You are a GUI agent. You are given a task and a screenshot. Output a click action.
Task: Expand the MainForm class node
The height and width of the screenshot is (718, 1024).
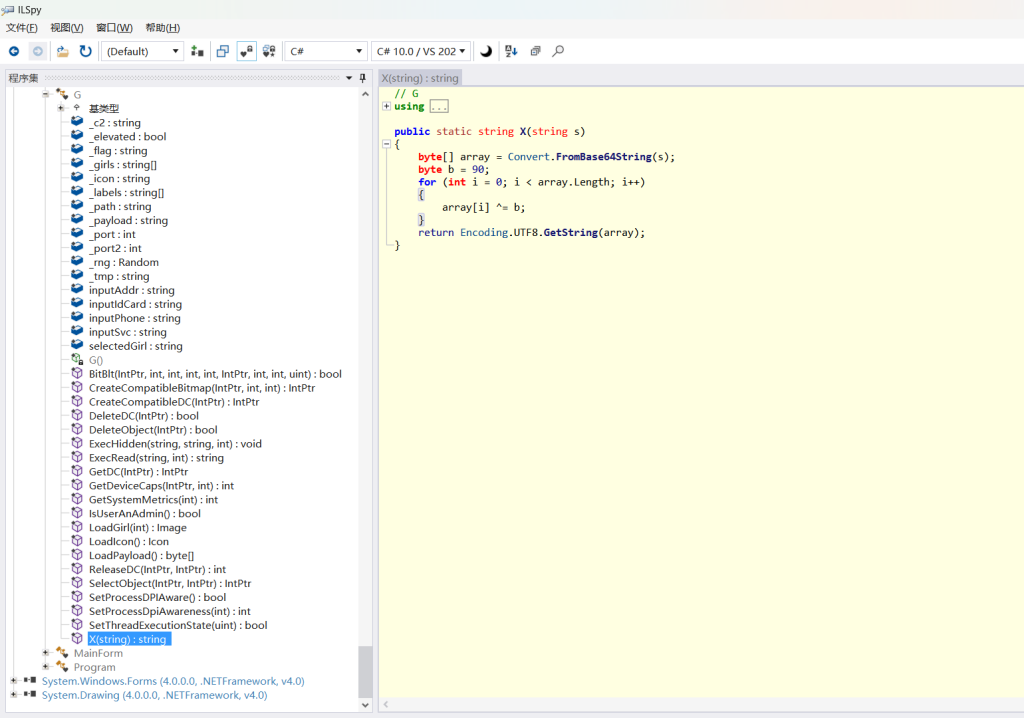point(46,653)
